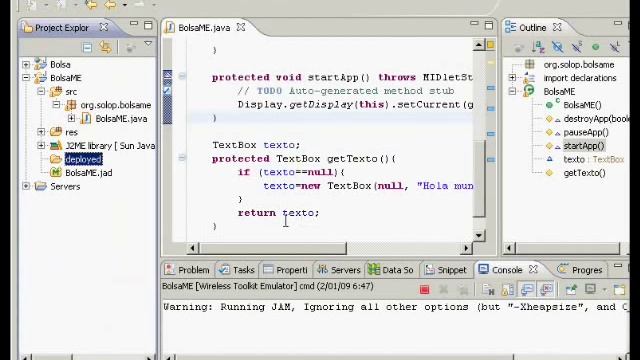Collapse the BolsaME project node
The width and height of the screenshot is (640, 360).
(x=26, y=78)
